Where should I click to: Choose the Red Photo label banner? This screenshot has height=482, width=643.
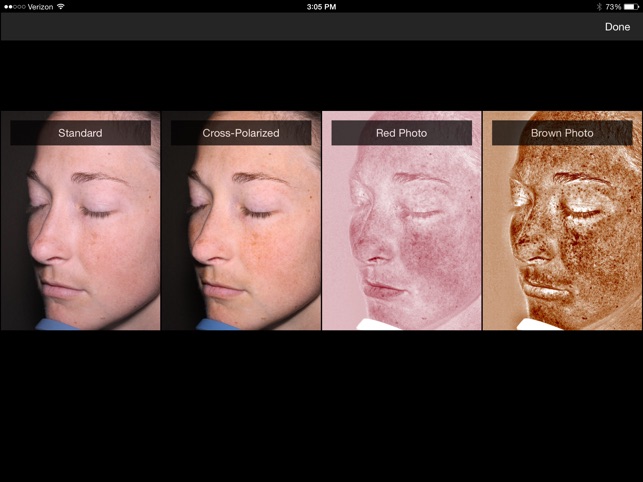tap(401, 132)
